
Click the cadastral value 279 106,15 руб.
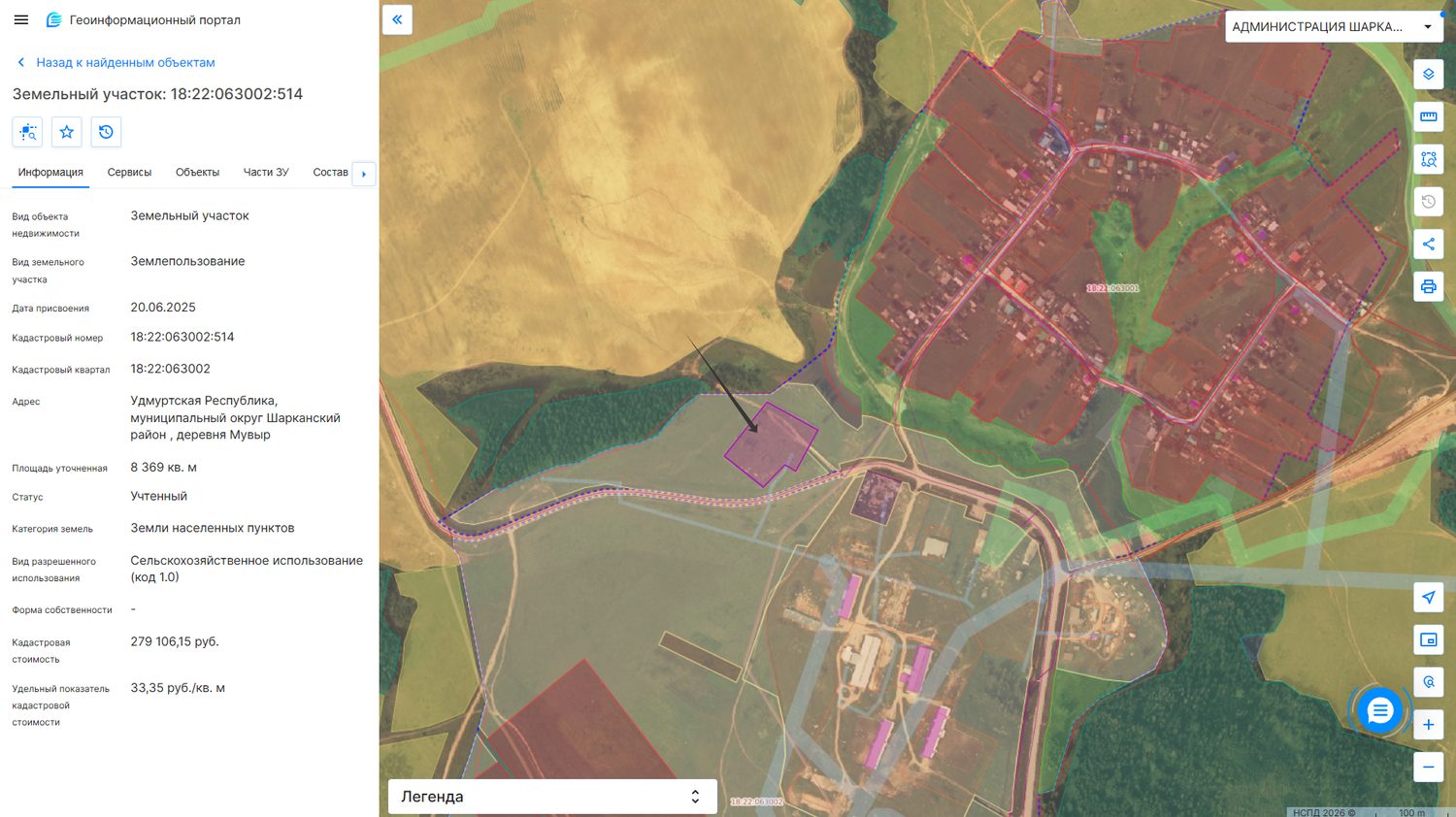pyautogui.click(x=175, y=642)
